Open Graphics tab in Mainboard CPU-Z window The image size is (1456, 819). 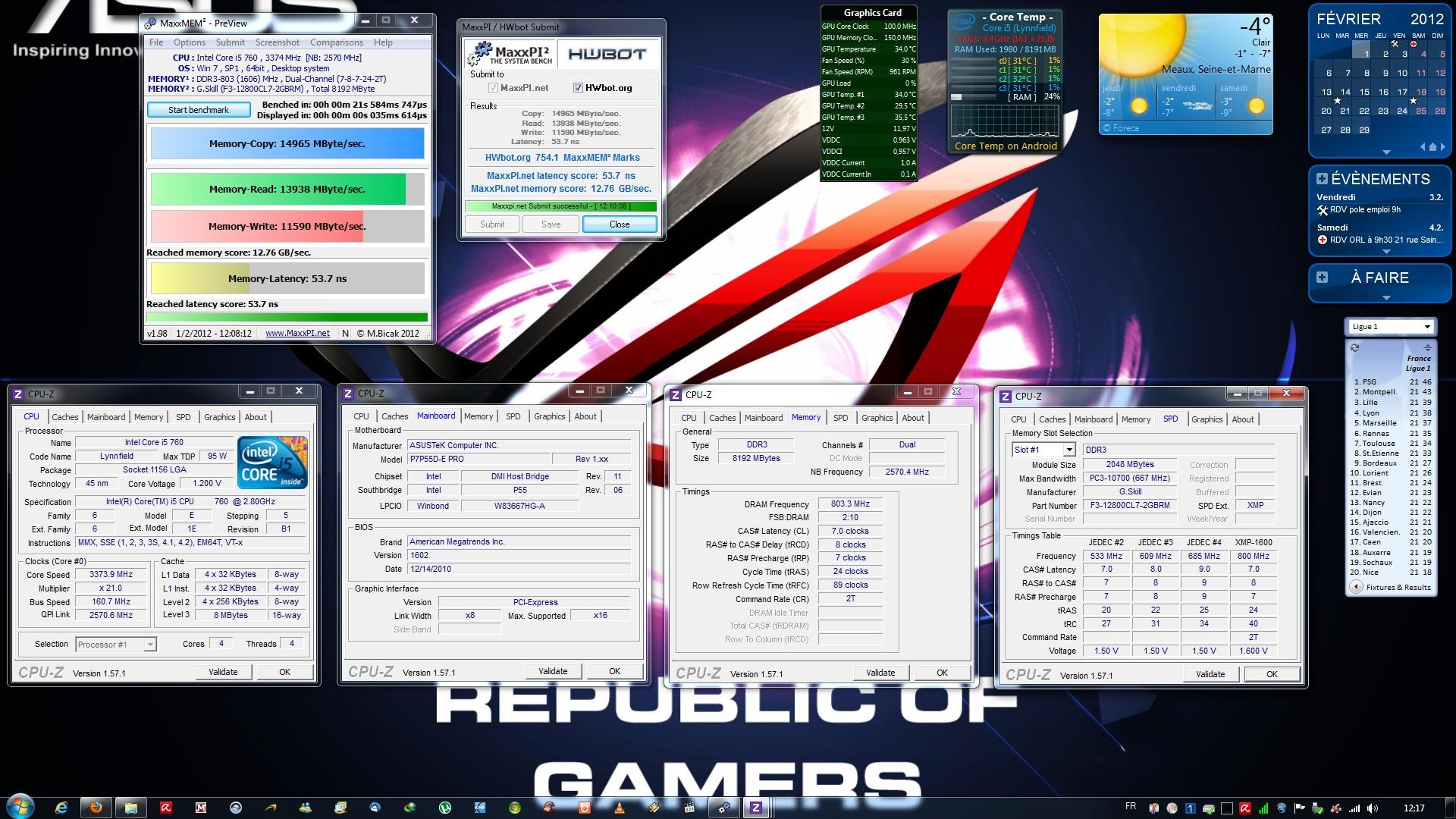pos(549,416)
